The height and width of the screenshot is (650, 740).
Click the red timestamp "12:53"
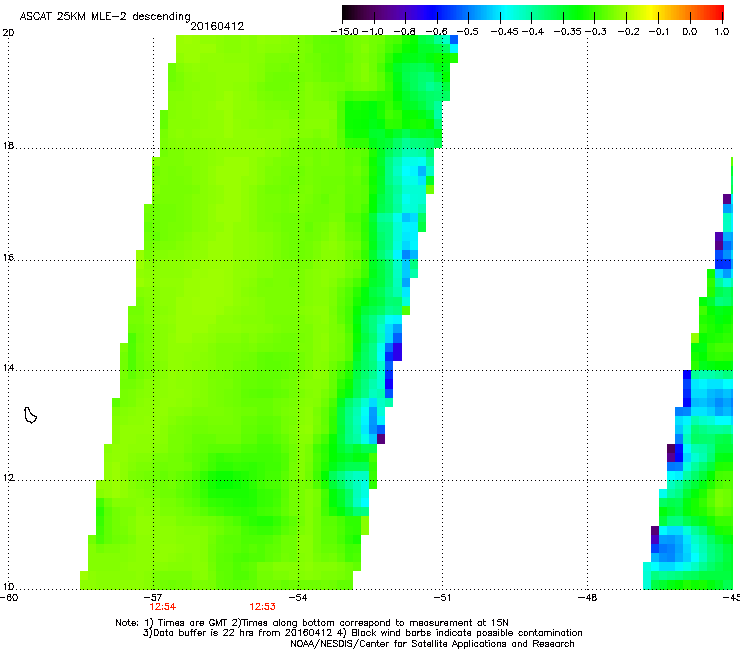(x=262, y=607)
